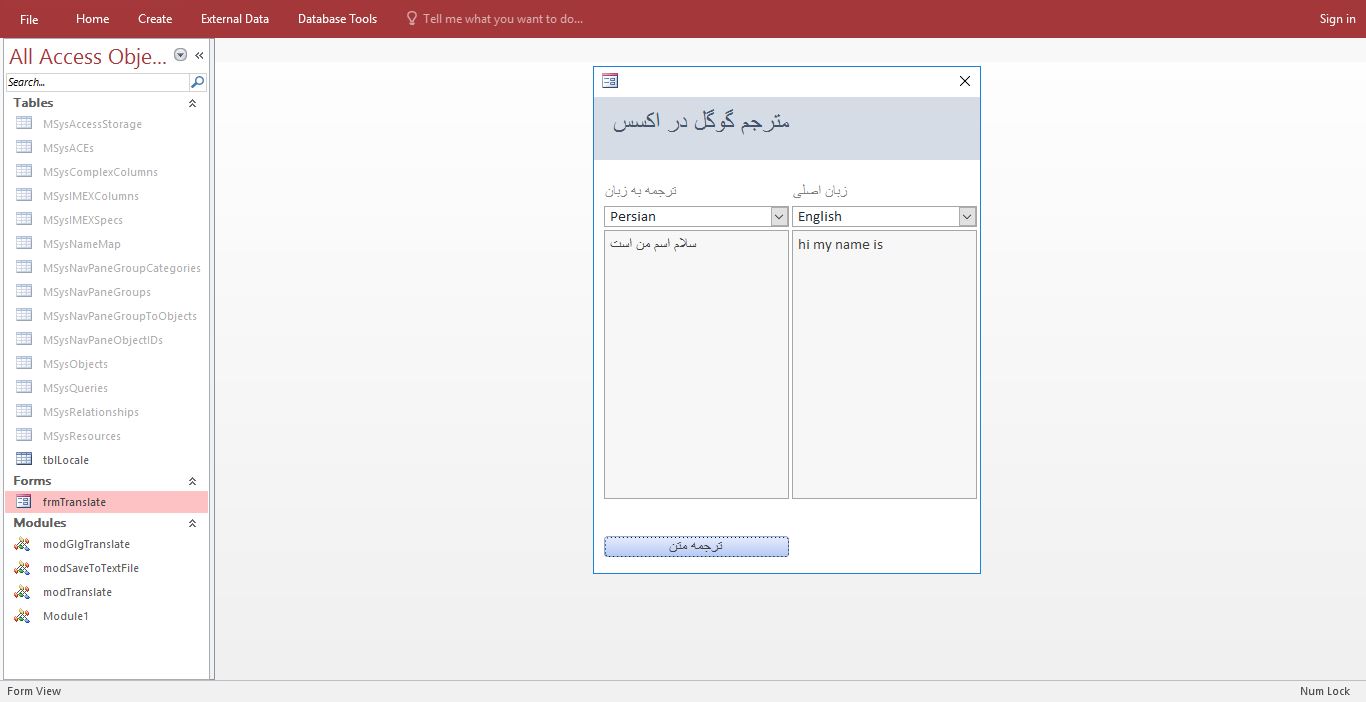
Task: Select the MSysNavPaneObjectIDs table icon
Action: point(24,339)
